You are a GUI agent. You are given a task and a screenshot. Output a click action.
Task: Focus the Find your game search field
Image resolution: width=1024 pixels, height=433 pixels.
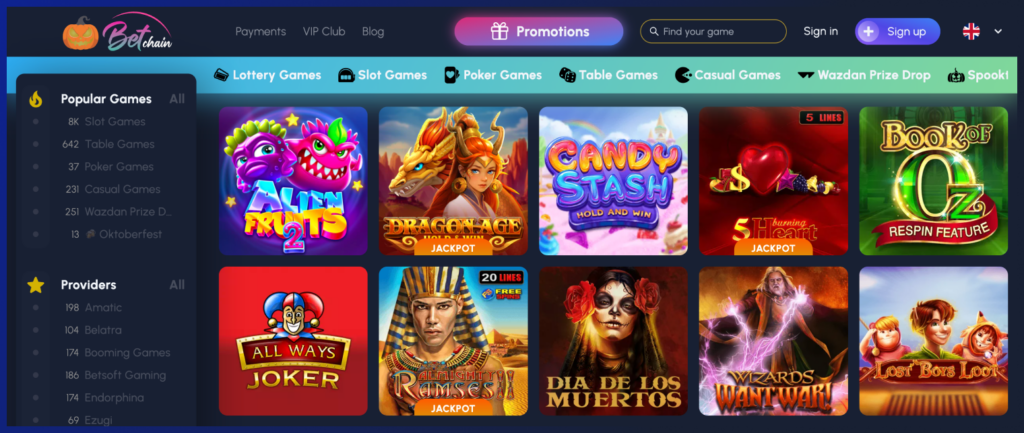click(x=713, y=31)
